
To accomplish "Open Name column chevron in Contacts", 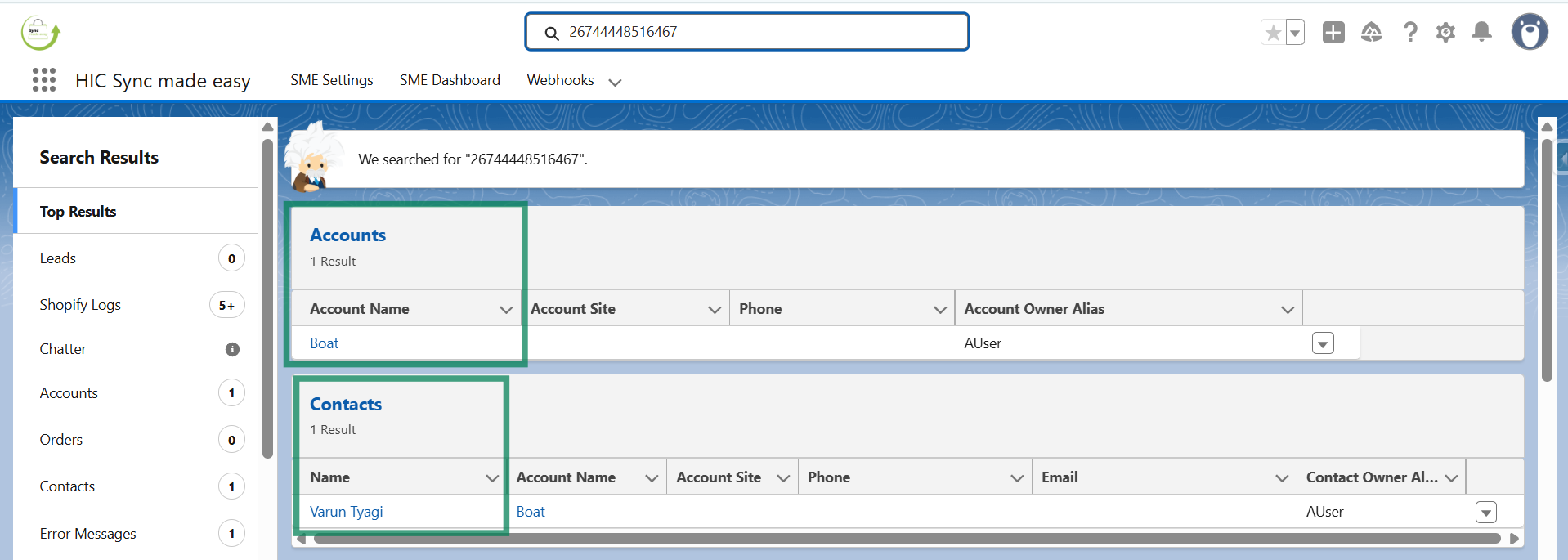I will click(492, 478).
